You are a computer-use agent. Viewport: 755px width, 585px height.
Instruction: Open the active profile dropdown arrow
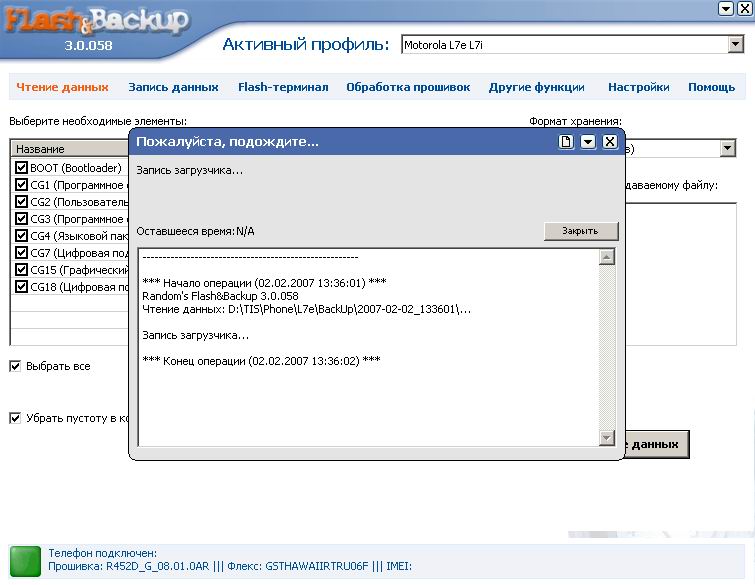pos(735,45)
